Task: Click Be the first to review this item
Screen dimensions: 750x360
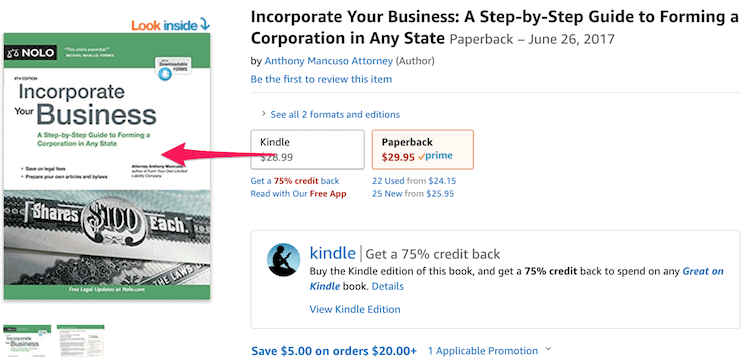Action: [321, 79]
